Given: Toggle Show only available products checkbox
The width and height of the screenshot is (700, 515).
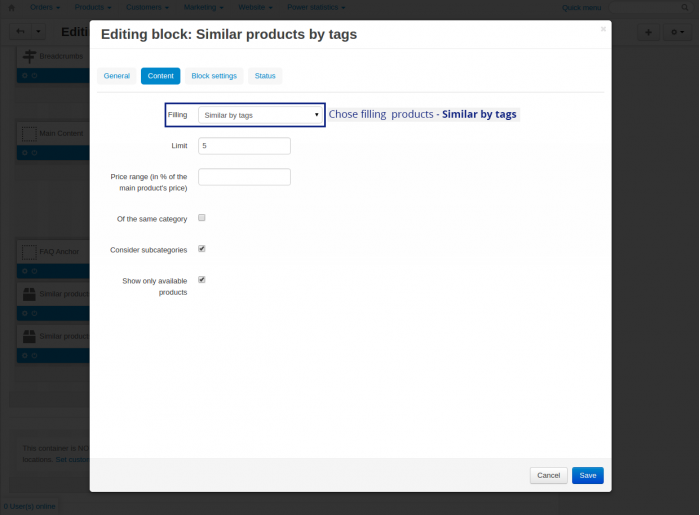Looking at the screenshot, I should point(202,280).
